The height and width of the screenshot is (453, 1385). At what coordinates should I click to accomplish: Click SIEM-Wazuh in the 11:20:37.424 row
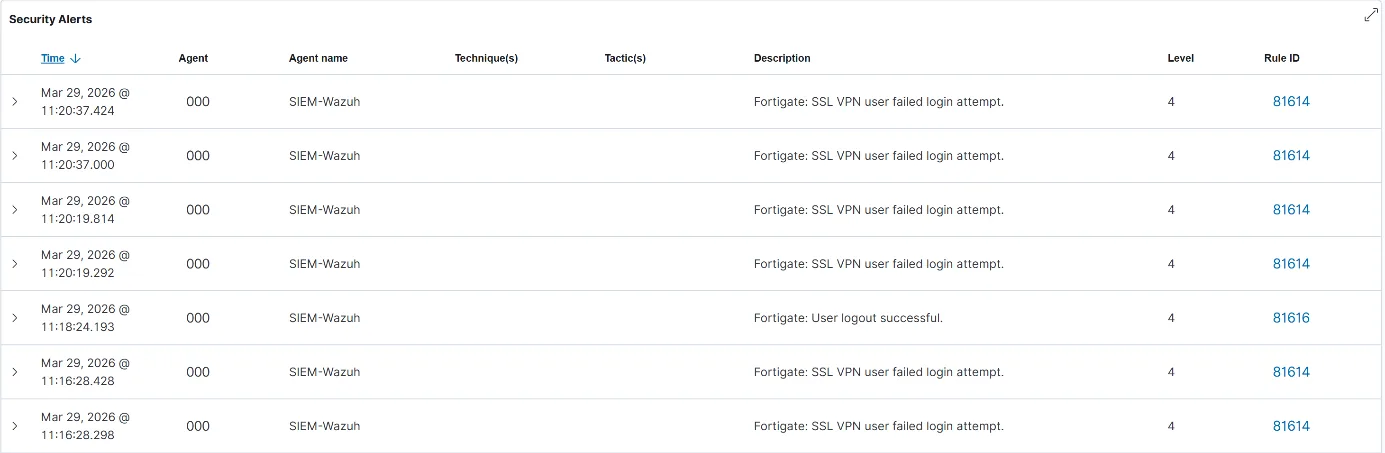coord(324,102)
